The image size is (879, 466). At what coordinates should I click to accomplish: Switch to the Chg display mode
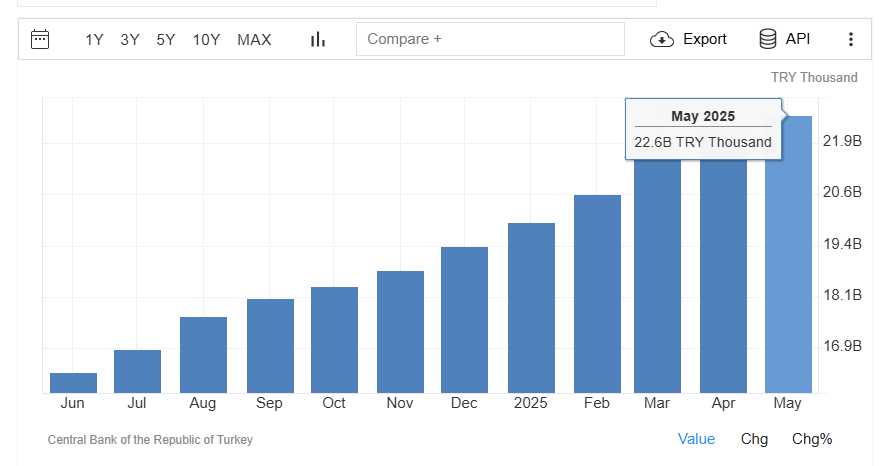pyautogui.click(x=754, y=439)
